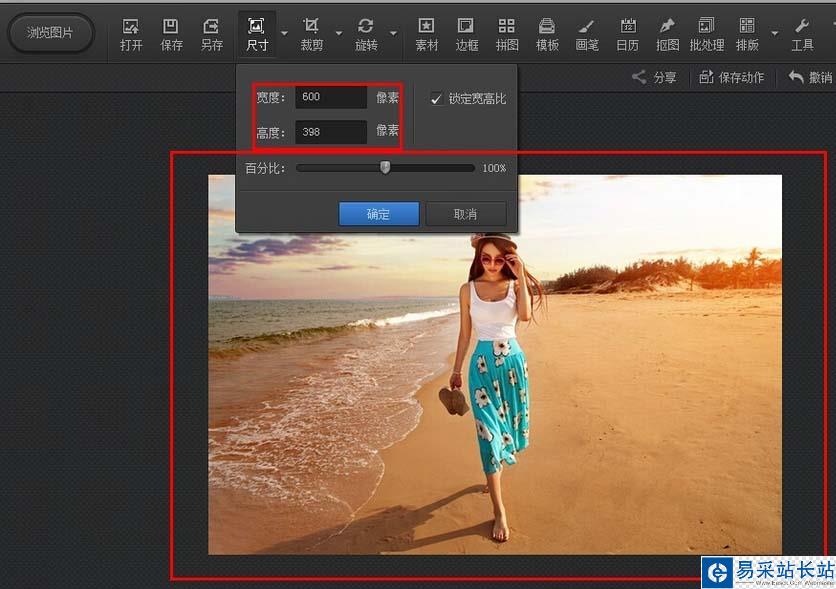Expand the dropdown arrow beside 尺寸
This screenshot has height=589, width=836.
[x=284, y=33]
